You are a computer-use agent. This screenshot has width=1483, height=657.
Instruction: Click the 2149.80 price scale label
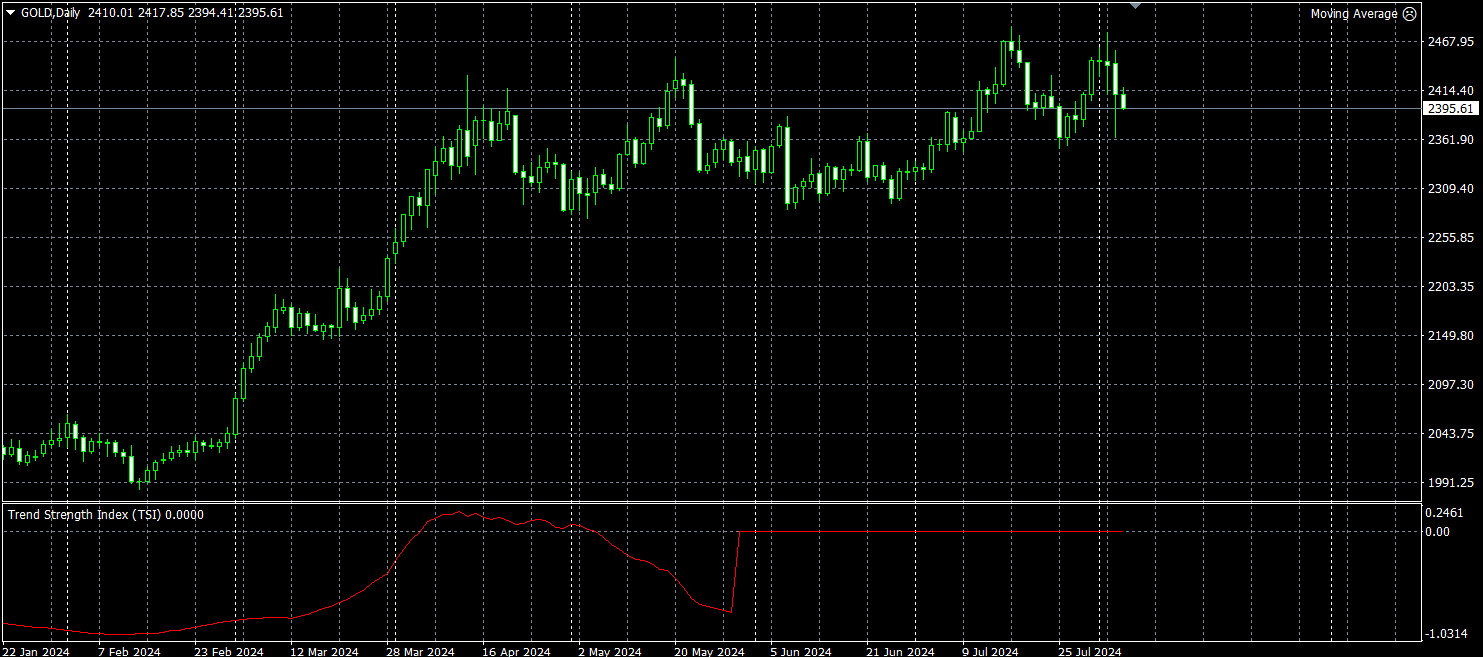(1451, 336)
